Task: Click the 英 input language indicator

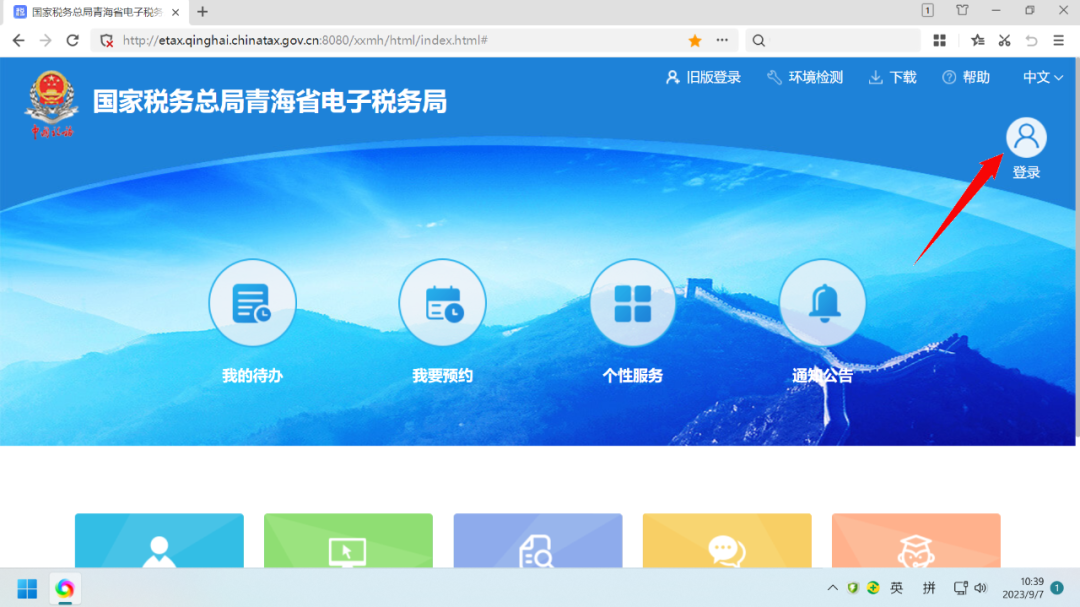Action: pos(896,588)
